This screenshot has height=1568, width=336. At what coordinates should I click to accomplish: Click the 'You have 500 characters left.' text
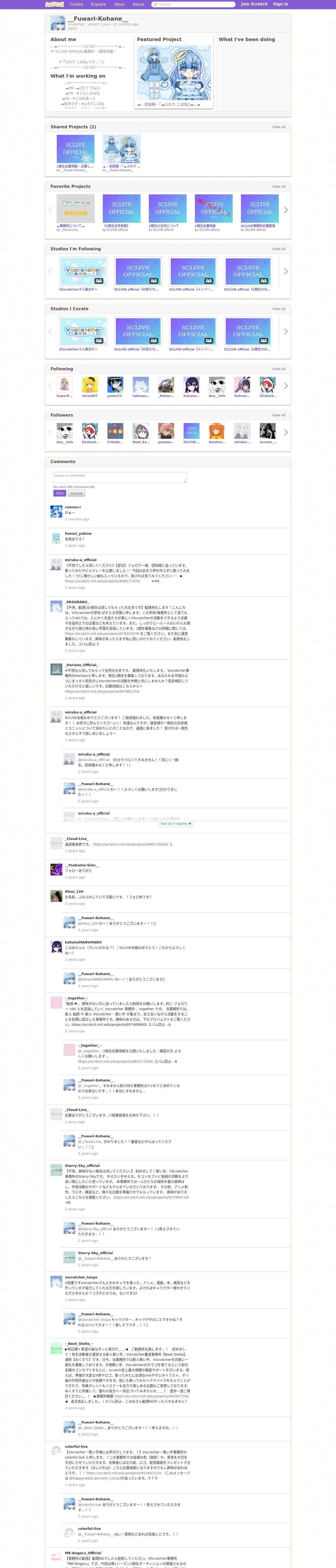(x=74, y=487)
